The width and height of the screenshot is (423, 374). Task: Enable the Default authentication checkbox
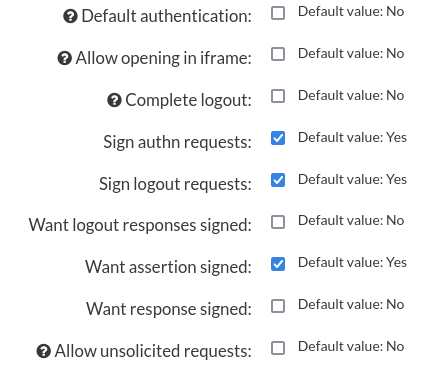click(278, 13)
